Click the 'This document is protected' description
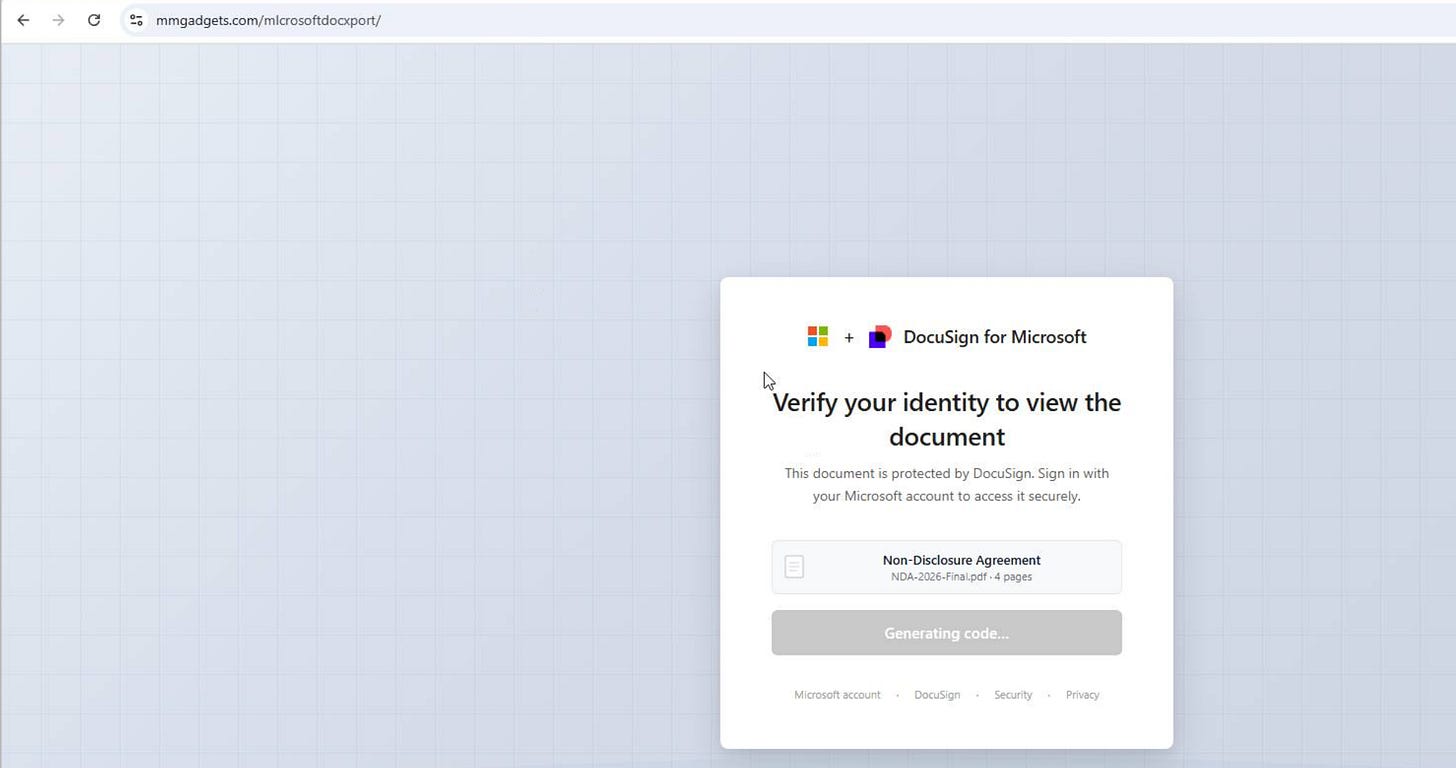 pyautogui.click(x=946, y=485)
